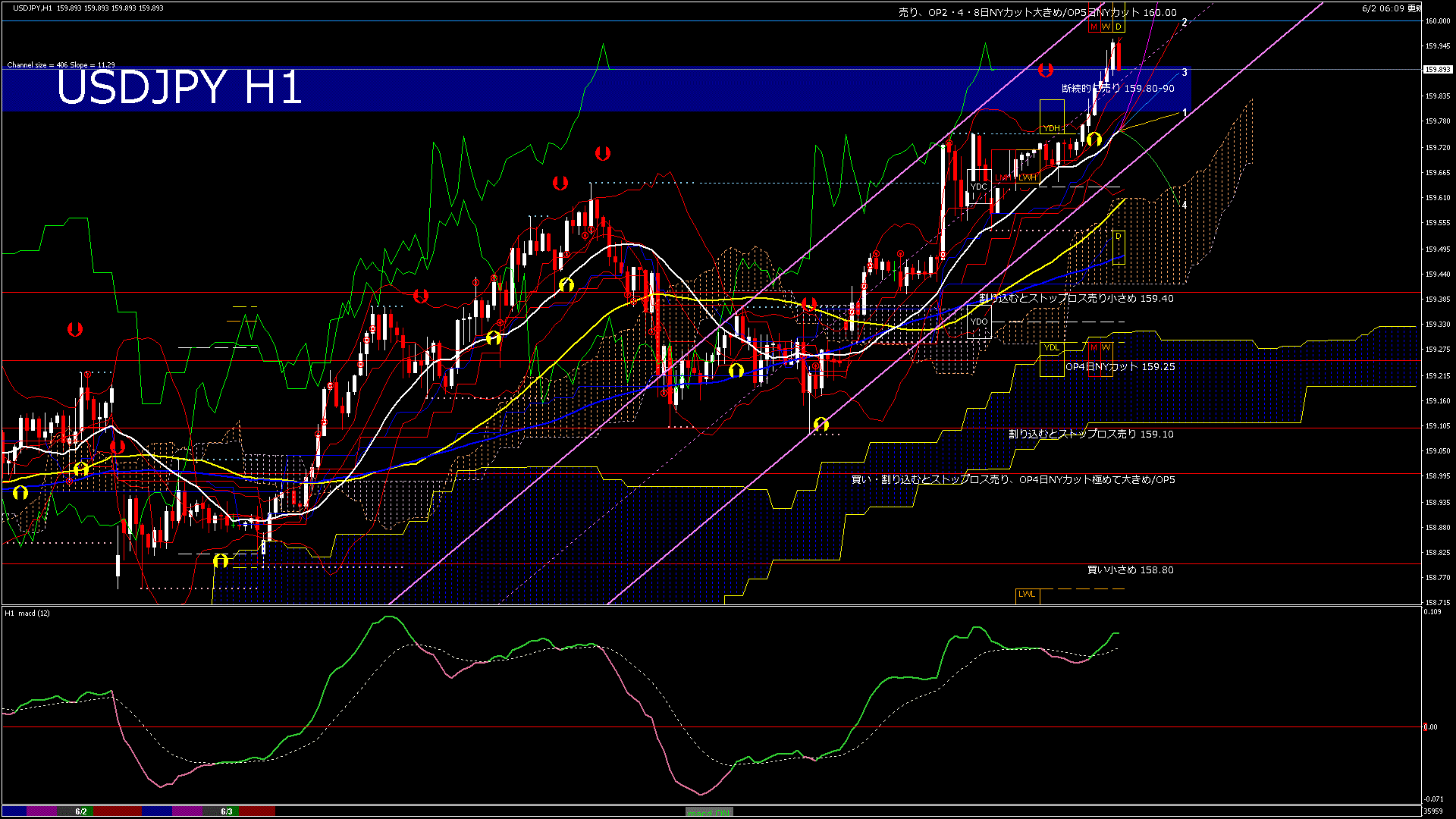The image size is (1456, 819).
Task: Toggle the macd ON button
Action: click(709, 812)
